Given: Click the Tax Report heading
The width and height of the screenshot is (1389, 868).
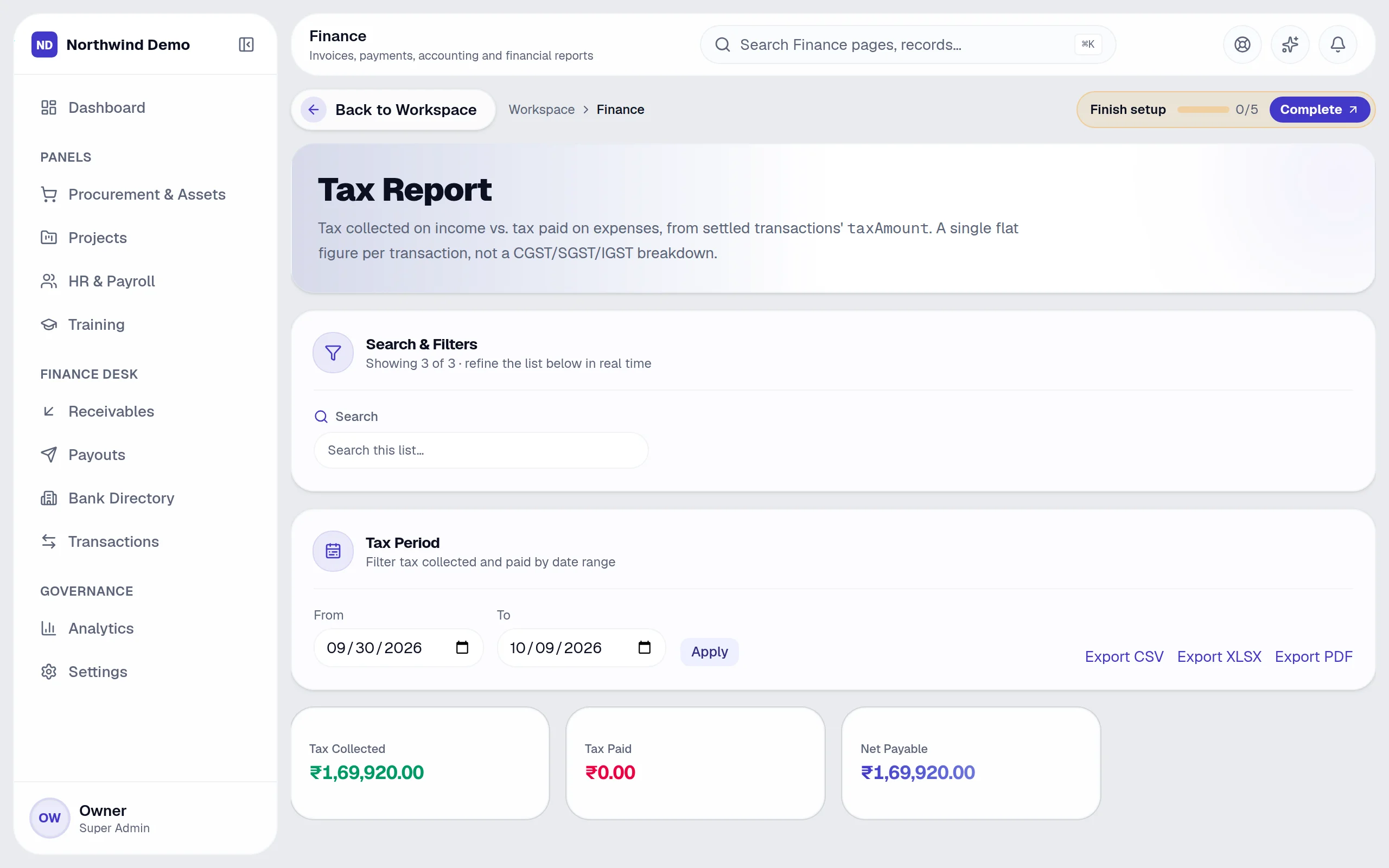Looking at the screenshot, I should pos(405,190).
